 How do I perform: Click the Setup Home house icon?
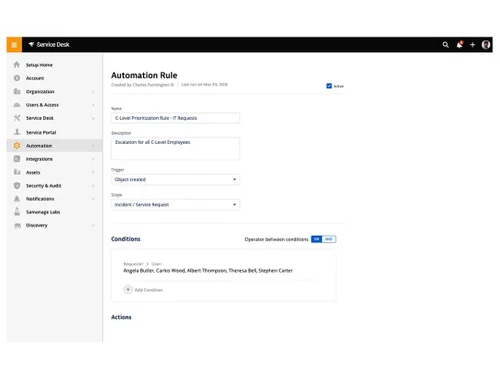(x=17, y=65)
